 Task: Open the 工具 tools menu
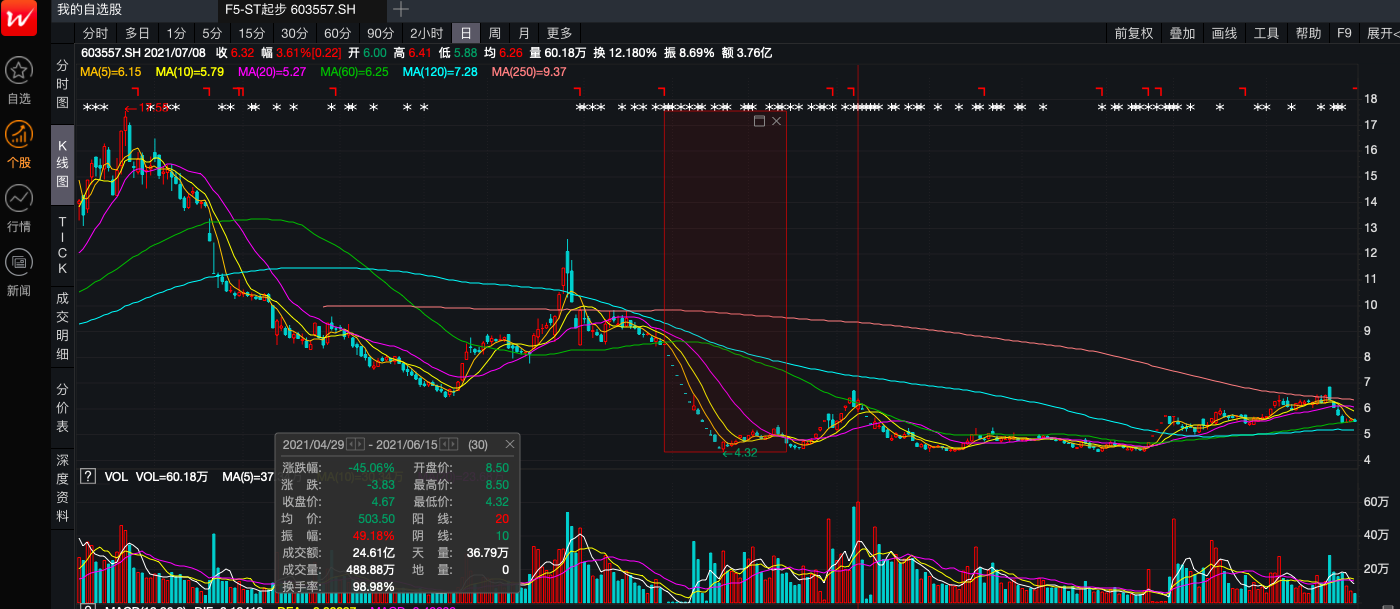[1266, 33]
